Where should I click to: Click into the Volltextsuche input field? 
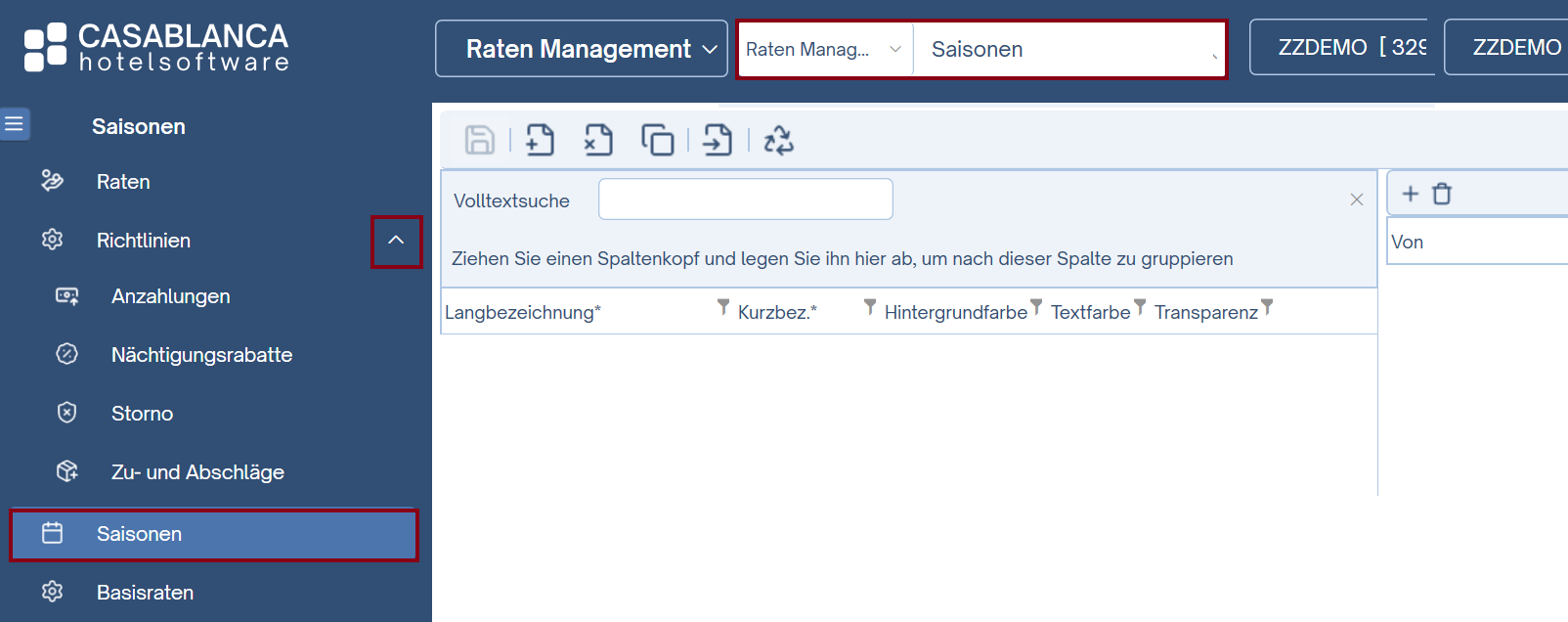click(x=745, y=200)
